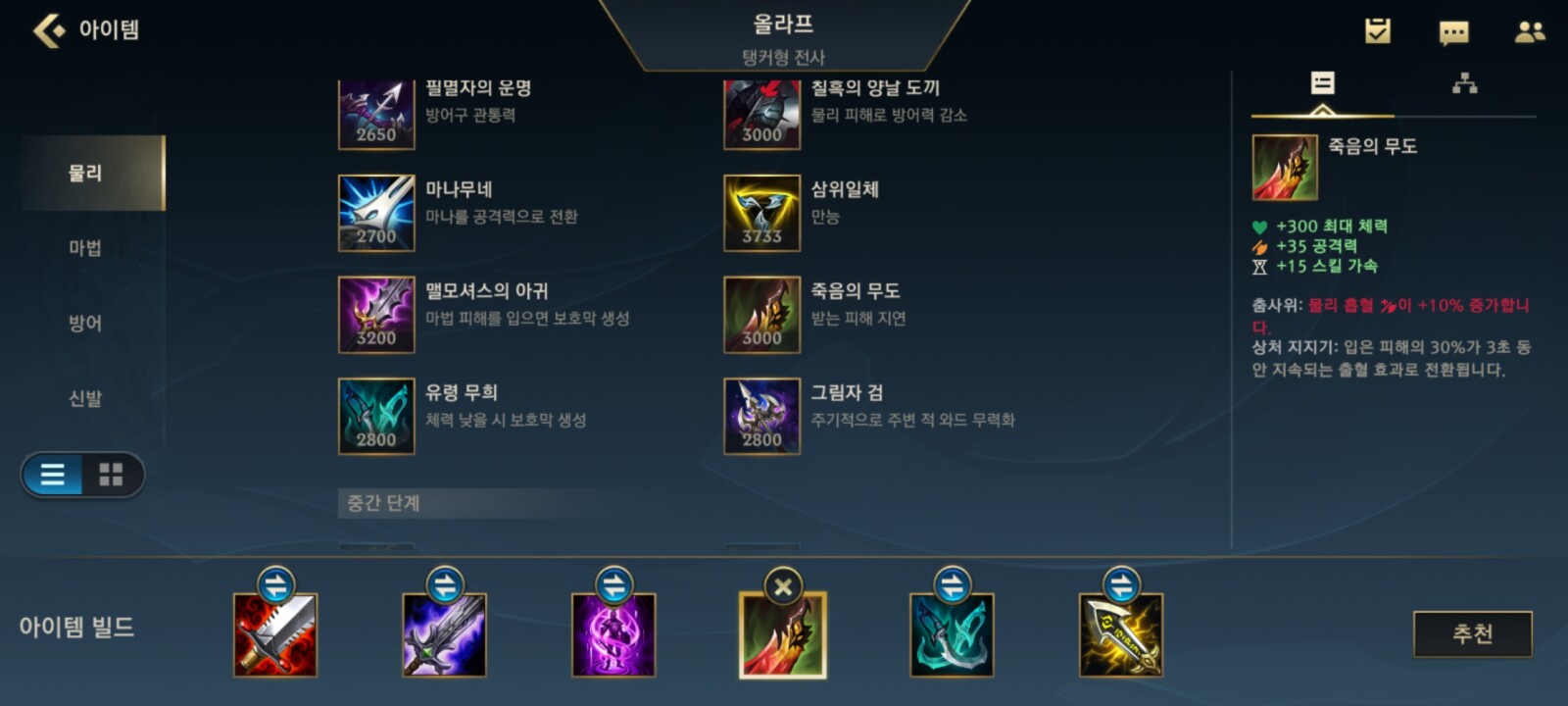
Task: Open the item build tree tab
Action: (x=1464, y=83)
